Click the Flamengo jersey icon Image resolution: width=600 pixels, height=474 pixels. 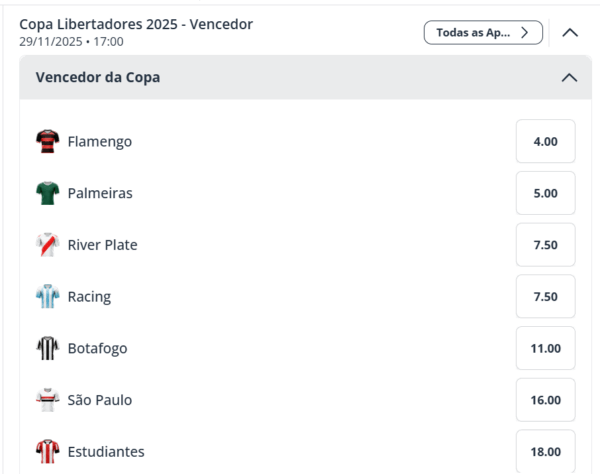coord(47,141)
